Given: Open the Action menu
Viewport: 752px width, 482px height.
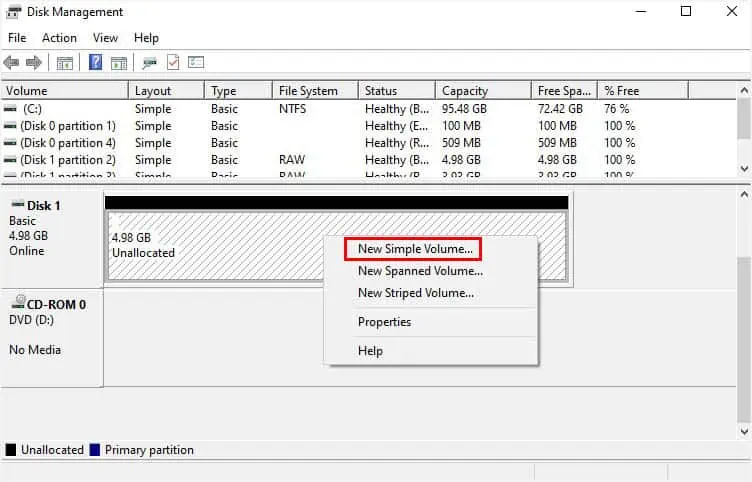Looking at the screenshot, I should point(59,38).
